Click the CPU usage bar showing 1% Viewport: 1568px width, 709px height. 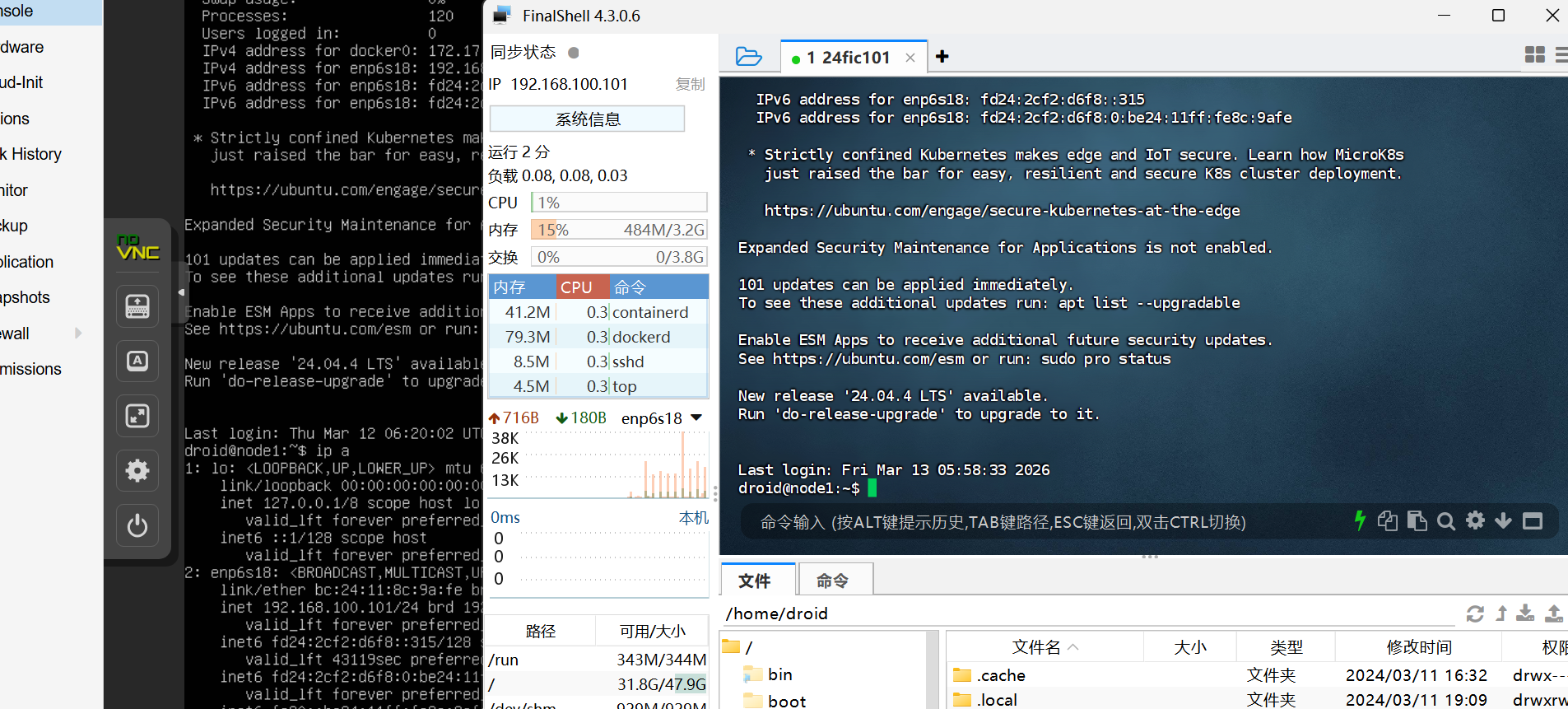(619, 203)
